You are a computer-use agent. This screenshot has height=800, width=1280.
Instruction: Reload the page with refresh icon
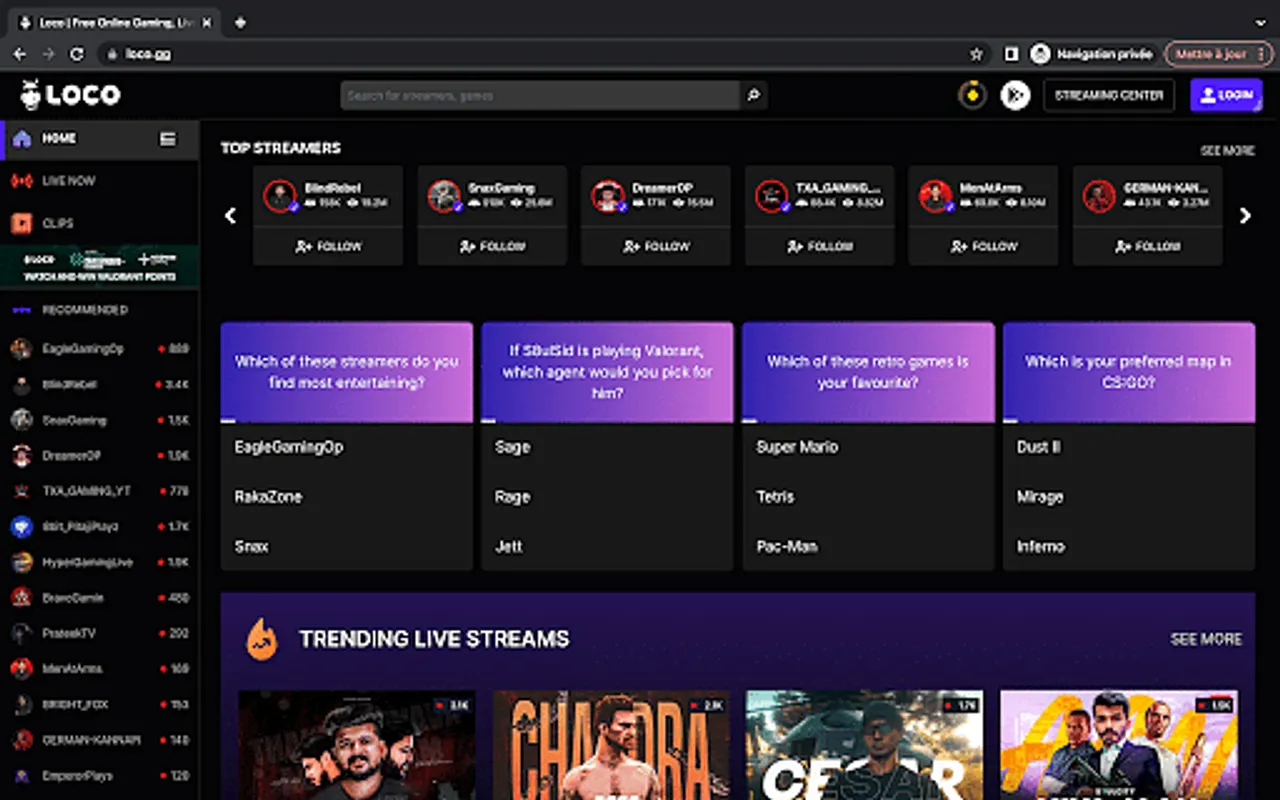77,54
